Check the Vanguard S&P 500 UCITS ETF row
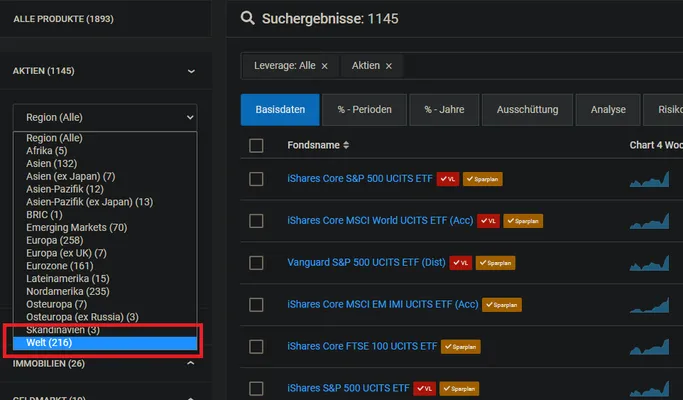The image size is (683, 400). pyautogui.click(x=256, y=263)
